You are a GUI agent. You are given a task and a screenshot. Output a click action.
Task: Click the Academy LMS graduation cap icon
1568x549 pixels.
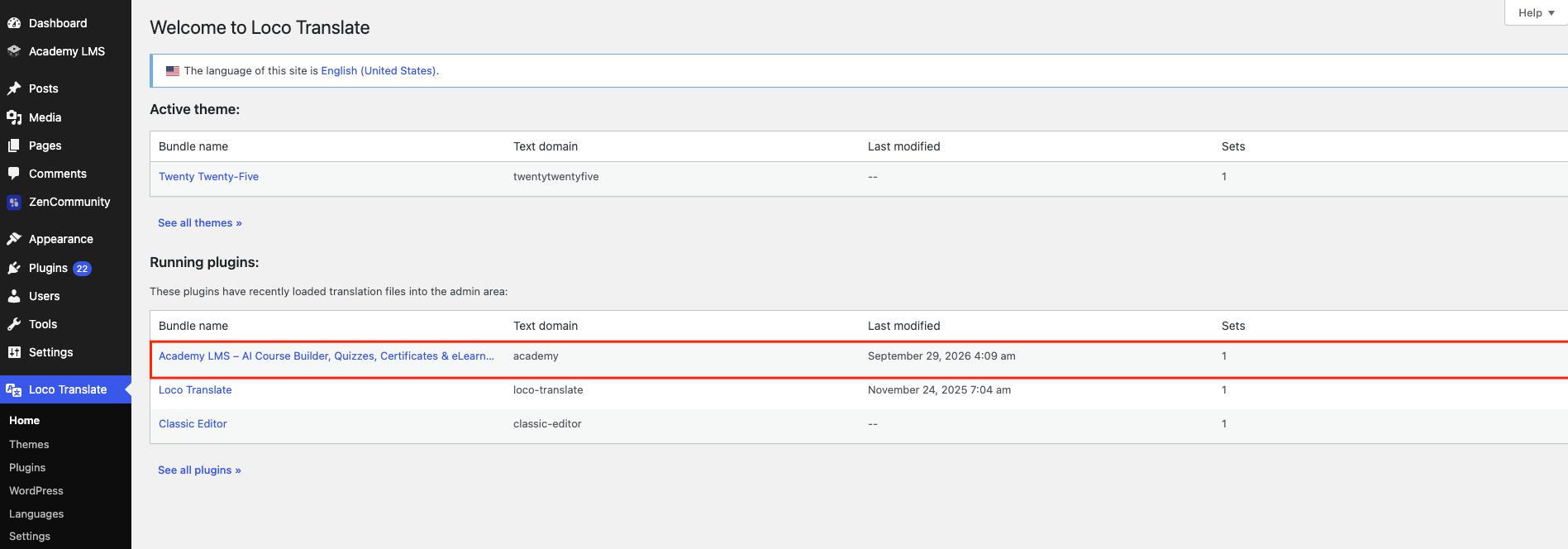coord(14,51)
